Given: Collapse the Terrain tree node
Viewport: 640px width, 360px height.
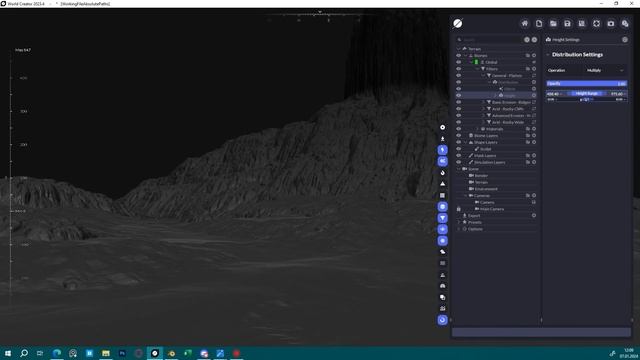Looking at the screenshot, I should [459, 49].
